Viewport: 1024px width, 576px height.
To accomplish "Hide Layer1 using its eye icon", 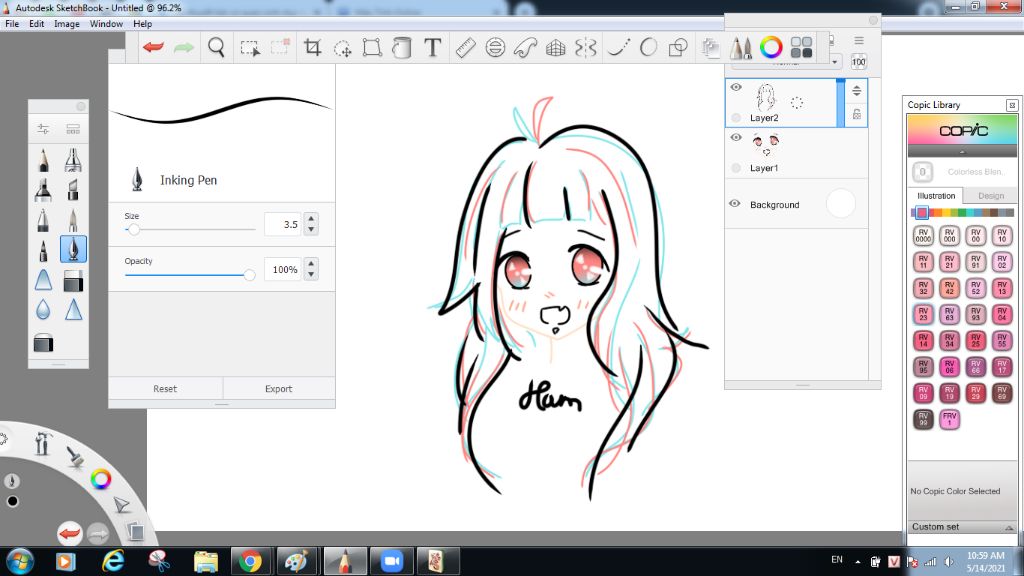I will 736,138.
